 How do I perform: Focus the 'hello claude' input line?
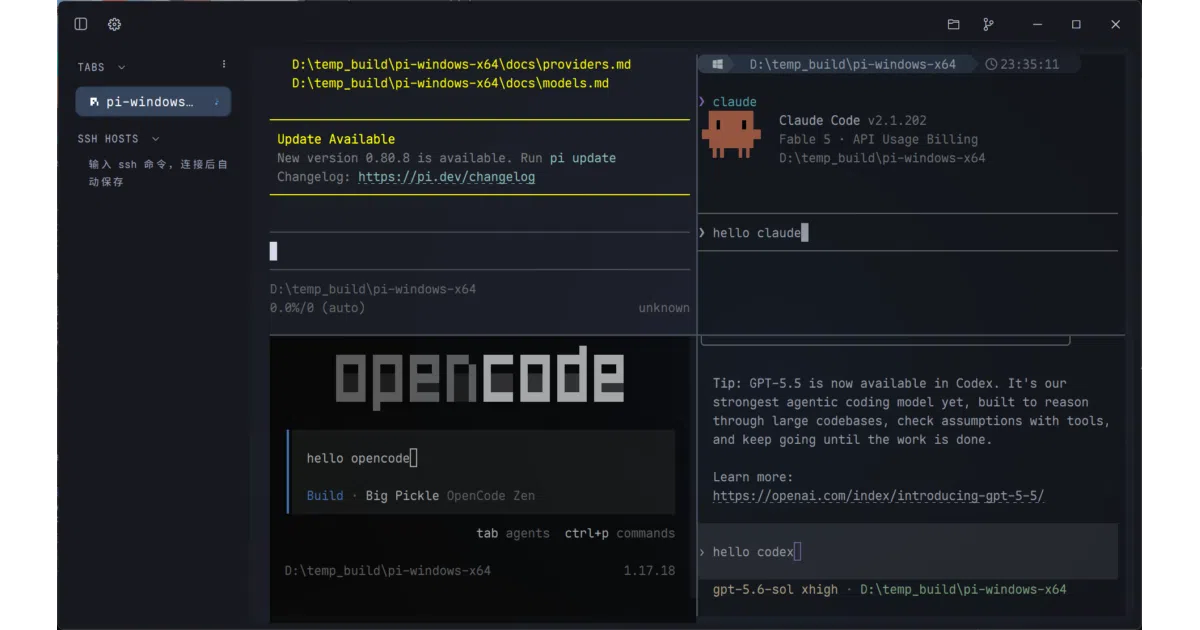(x=908, y=232)
